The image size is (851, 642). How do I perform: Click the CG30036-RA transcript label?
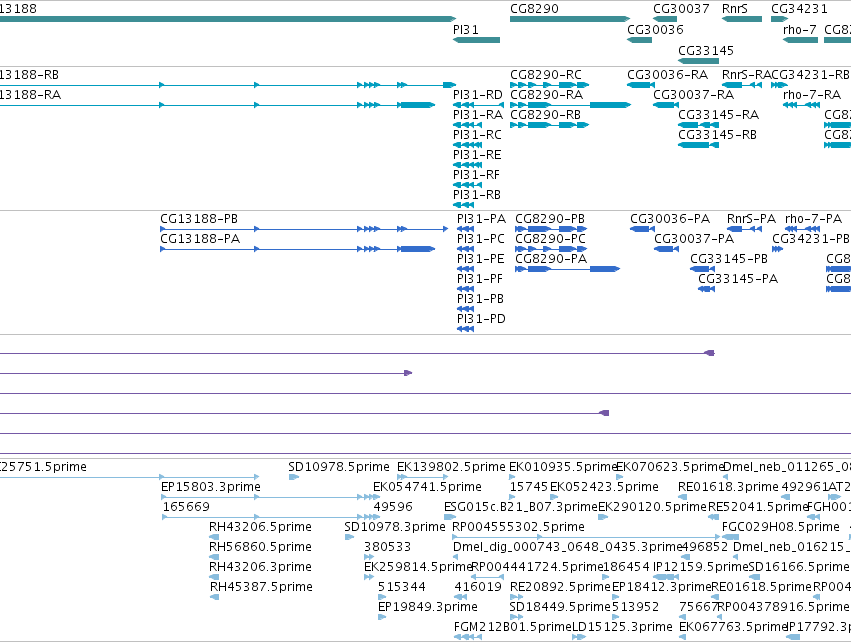[668, 75]
